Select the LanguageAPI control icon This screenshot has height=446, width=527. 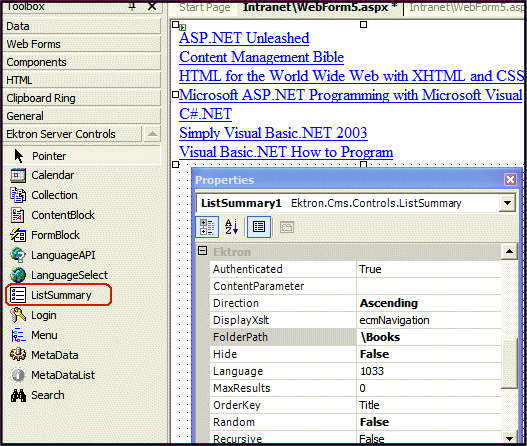(18, 255)
